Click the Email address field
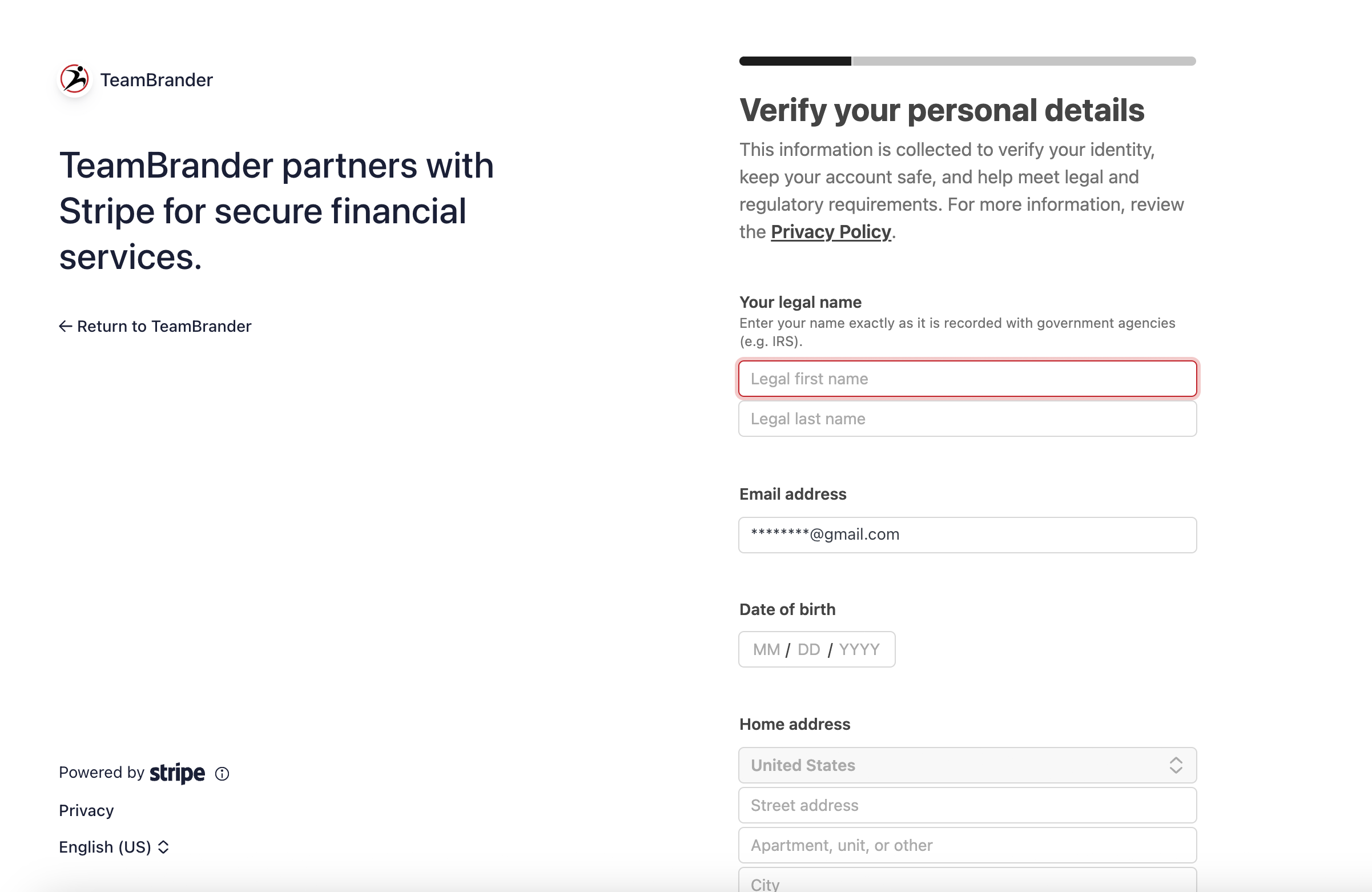This screenshot has width=1372, height=892. coord(967,535)
